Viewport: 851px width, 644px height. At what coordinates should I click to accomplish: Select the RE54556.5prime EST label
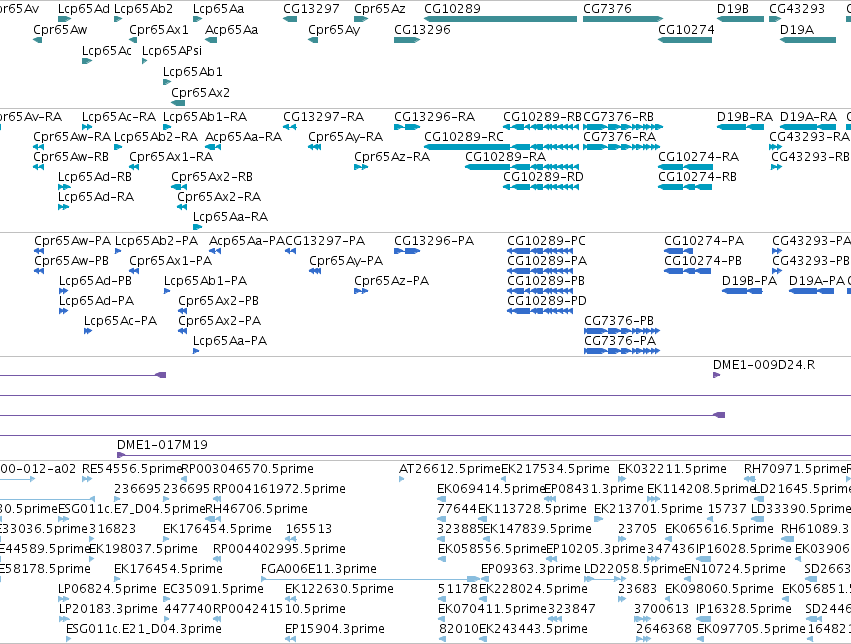(132, 469)
